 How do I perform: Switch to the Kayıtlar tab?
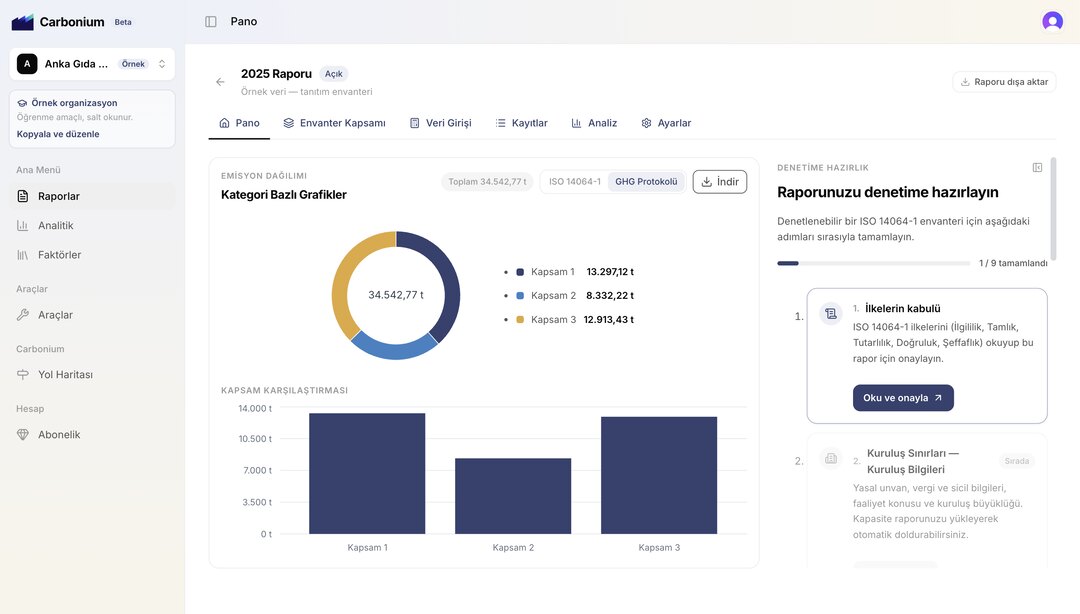[521, 123]
